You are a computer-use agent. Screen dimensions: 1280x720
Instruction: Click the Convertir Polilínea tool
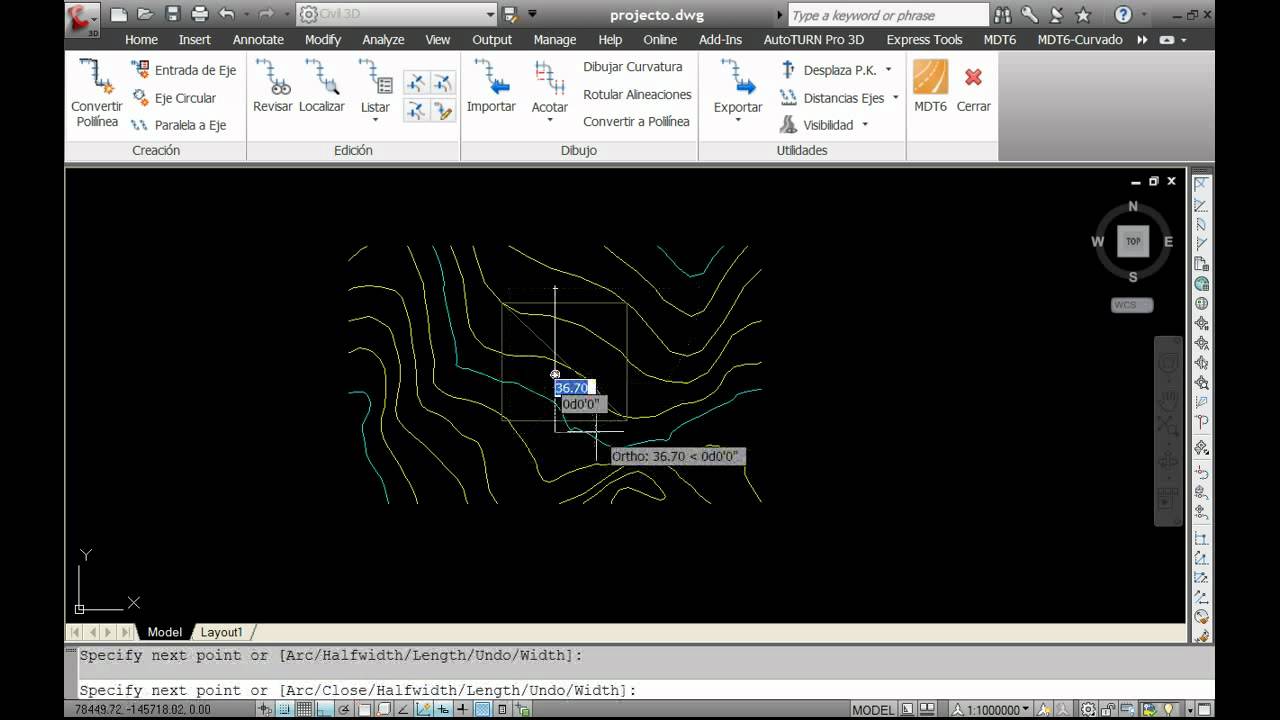click(x=96, y=93)
